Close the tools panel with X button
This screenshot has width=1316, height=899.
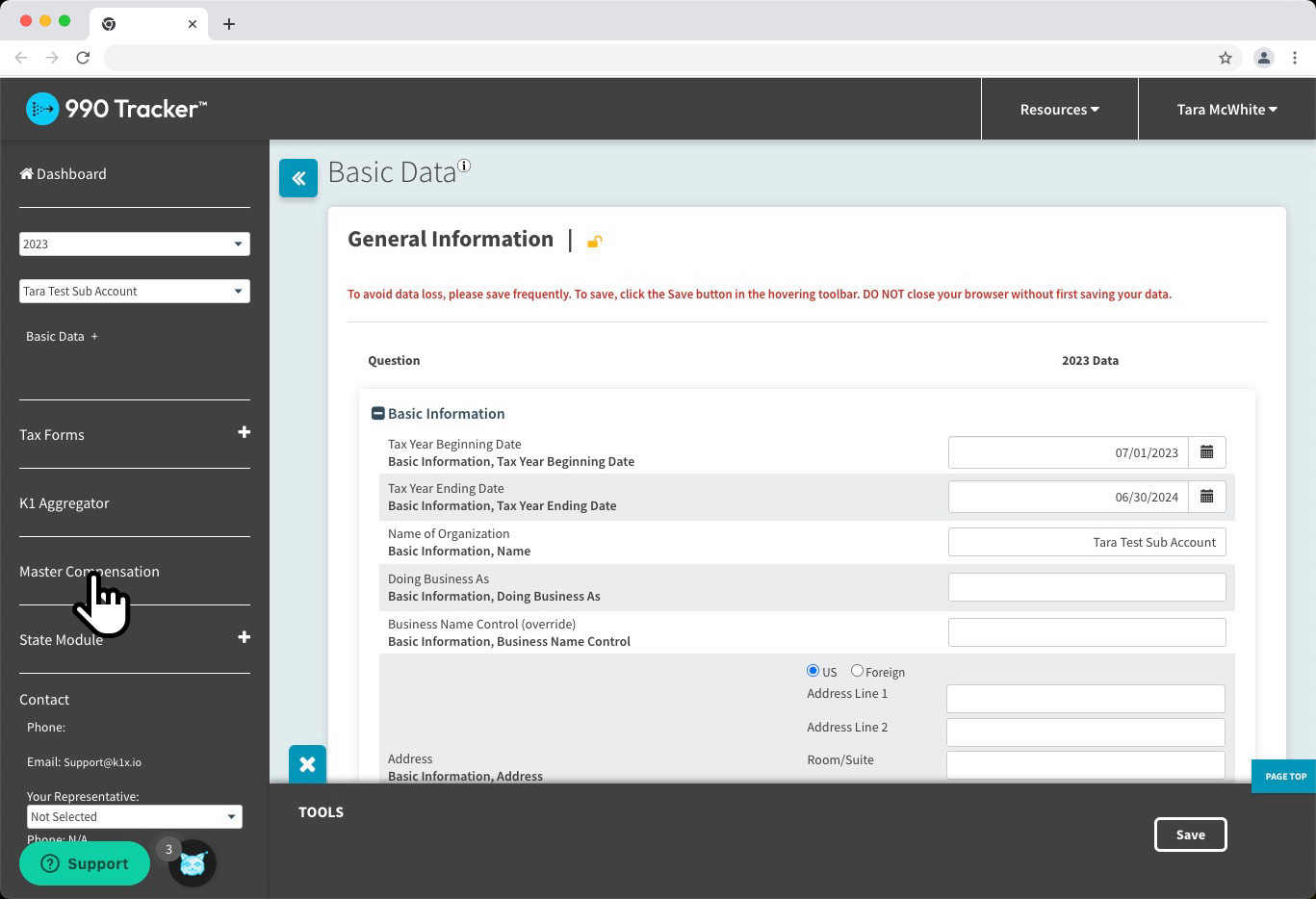pos(307,764)
